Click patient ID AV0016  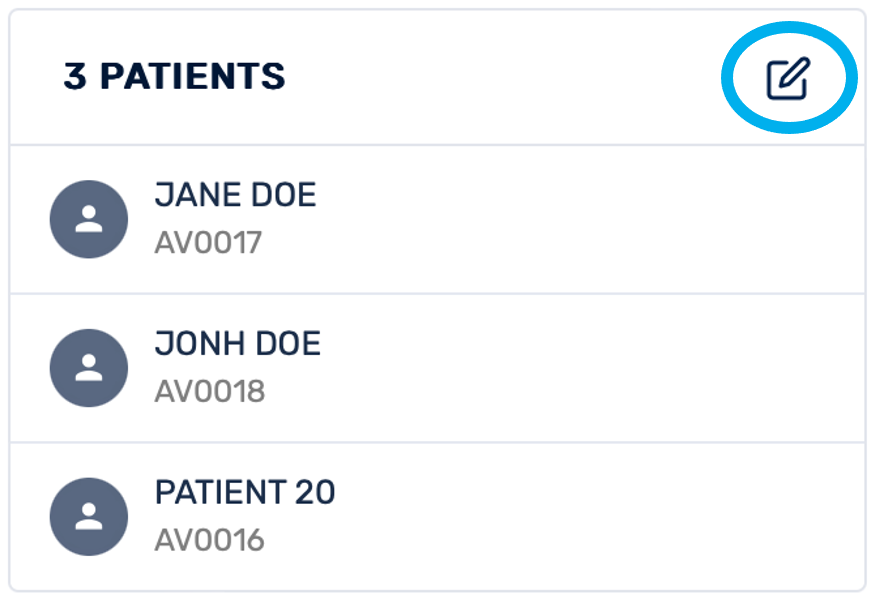tap(209, 540)
